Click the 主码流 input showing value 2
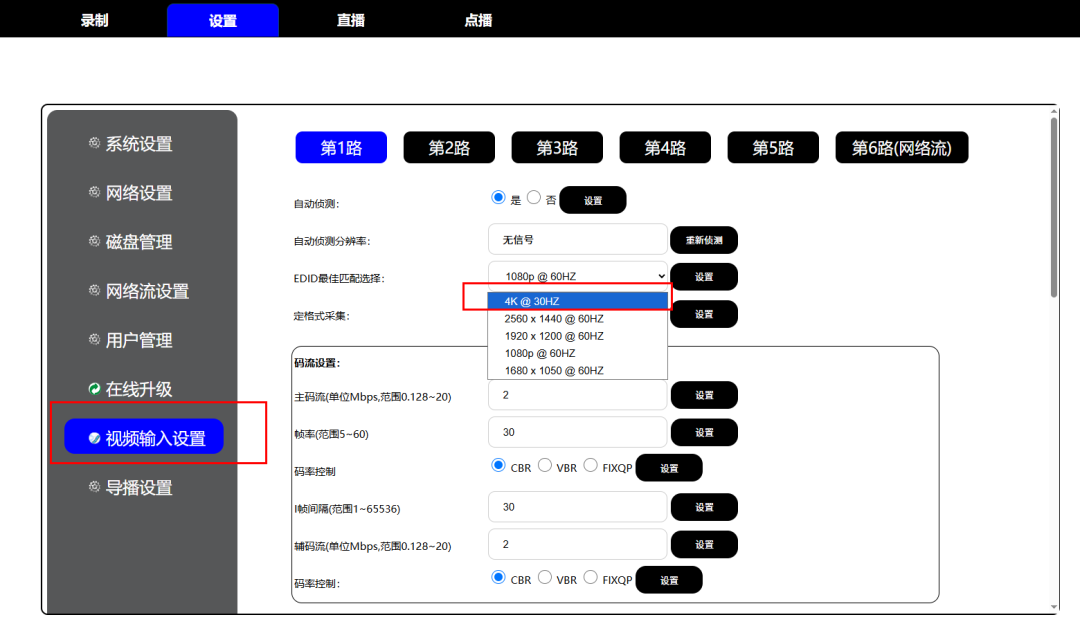The image size is (1080, 624). [577, 394]
